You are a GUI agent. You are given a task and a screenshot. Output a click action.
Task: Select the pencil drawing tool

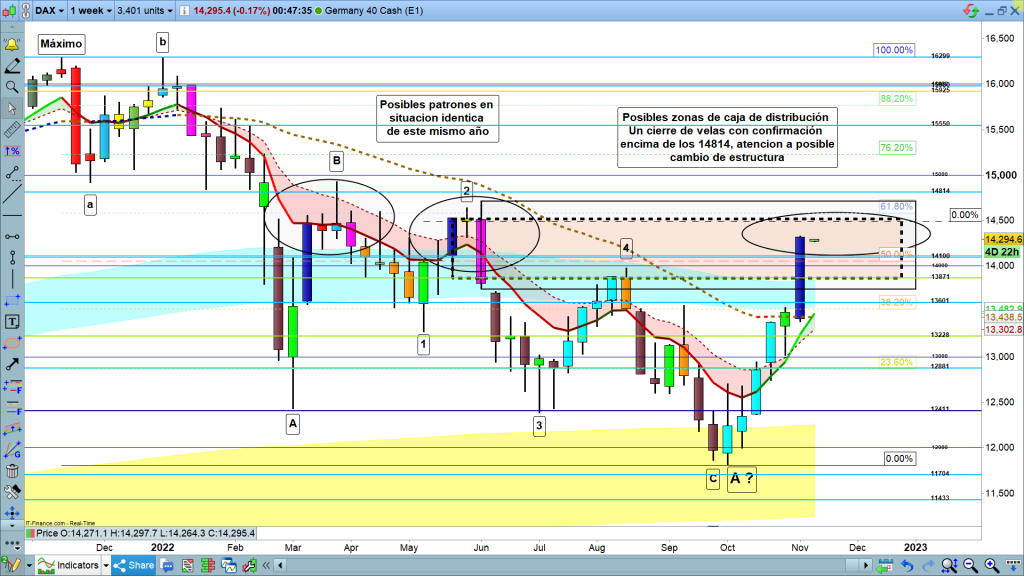pos(12,66)
